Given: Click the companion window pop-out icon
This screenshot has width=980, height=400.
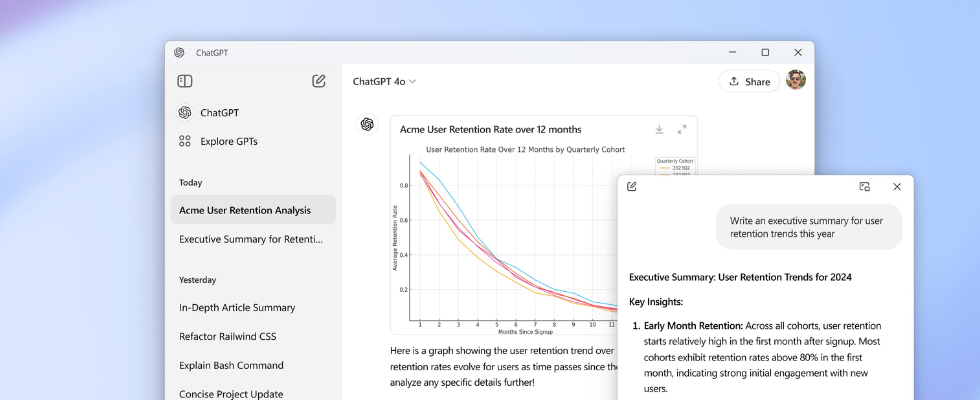Looking at the screenshot, I should tap(865, 187).
